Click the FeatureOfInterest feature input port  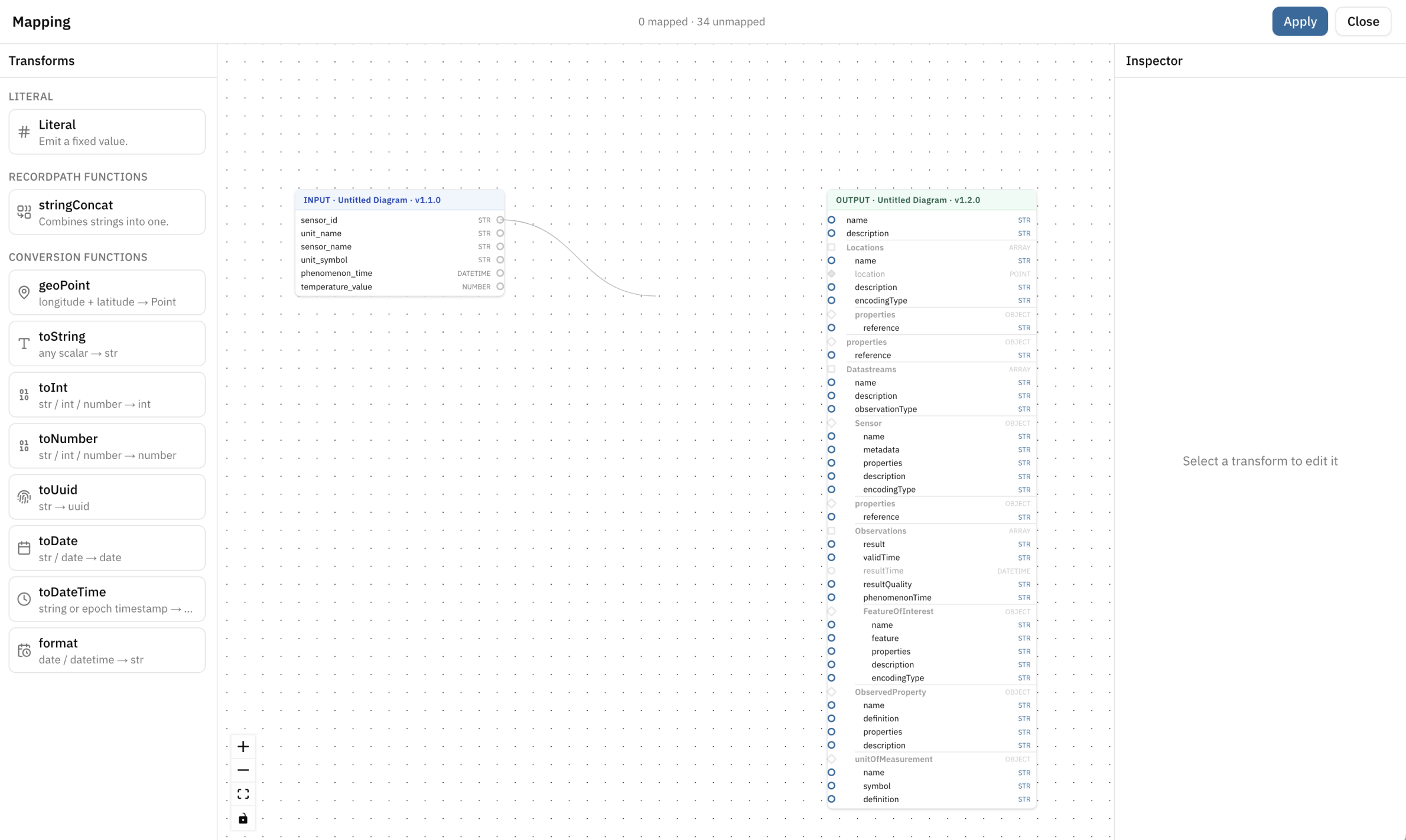(831, 639)
